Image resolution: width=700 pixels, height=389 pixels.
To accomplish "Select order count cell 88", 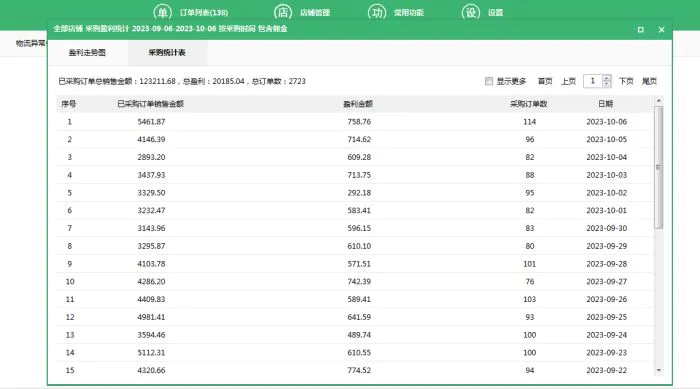I will 529,175.
